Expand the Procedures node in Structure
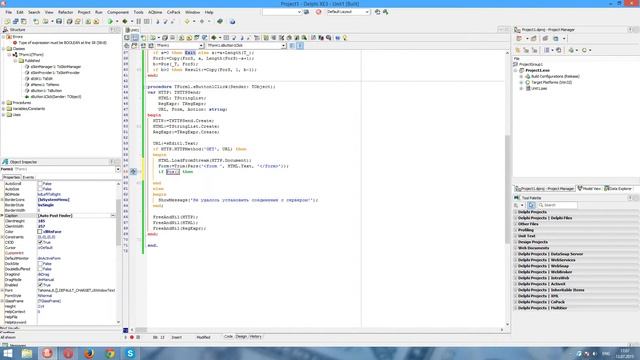This screenshot has height=360, width=640. point(4,103)
